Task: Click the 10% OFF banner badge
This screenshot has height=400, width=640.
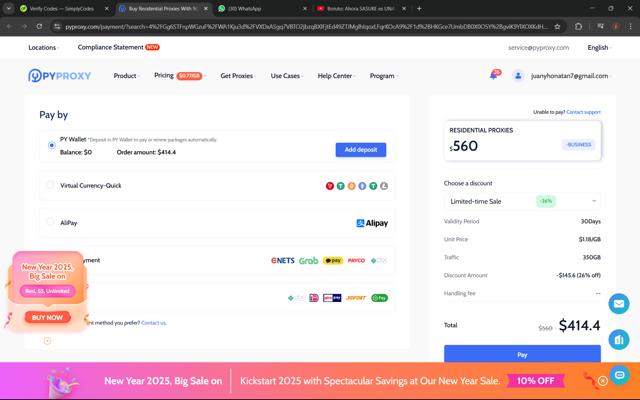Action: tap(535, 381)
